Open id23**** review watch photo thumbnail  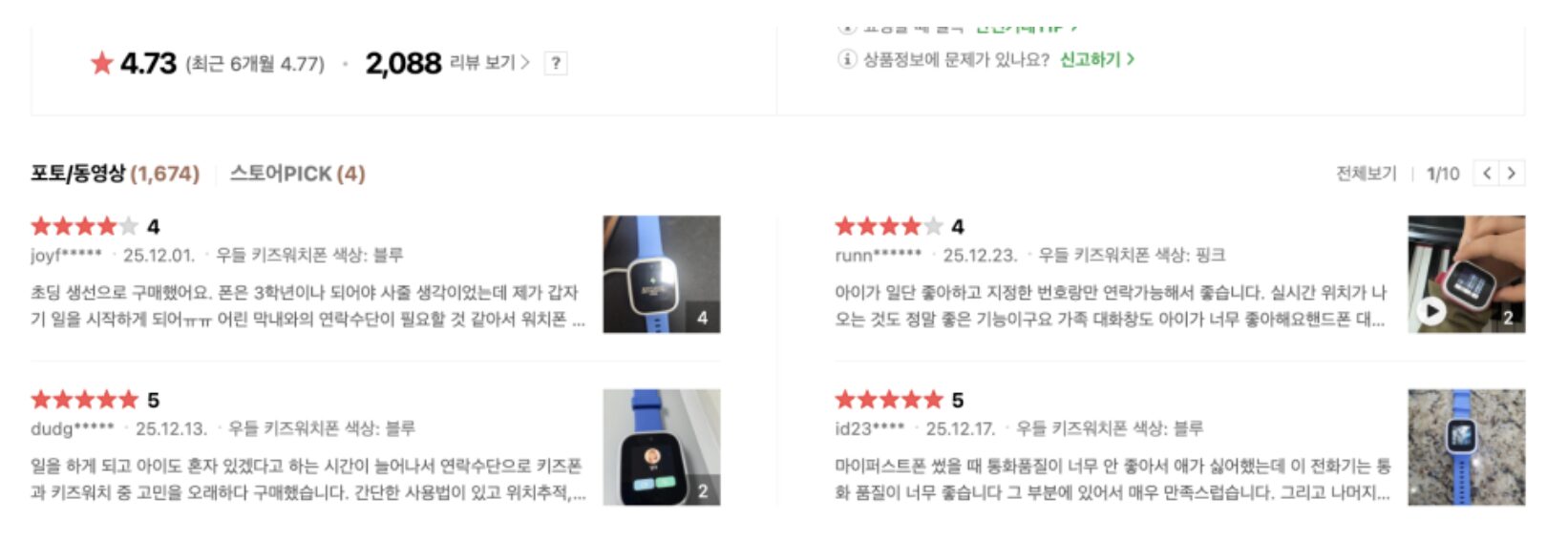click(x=1466, y=447)
